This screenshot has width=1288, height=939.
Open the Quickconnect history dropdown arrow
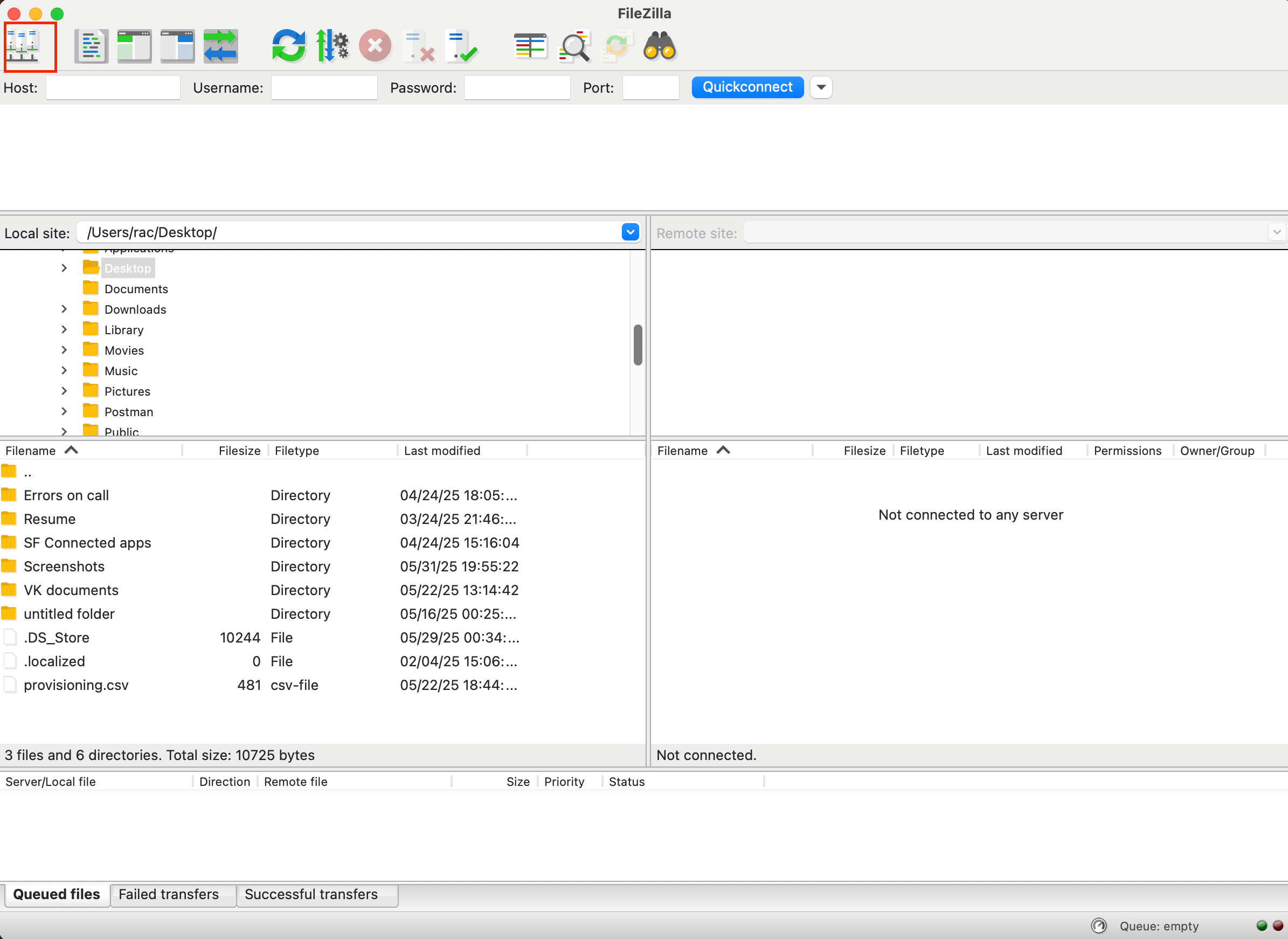click(820, 87)
